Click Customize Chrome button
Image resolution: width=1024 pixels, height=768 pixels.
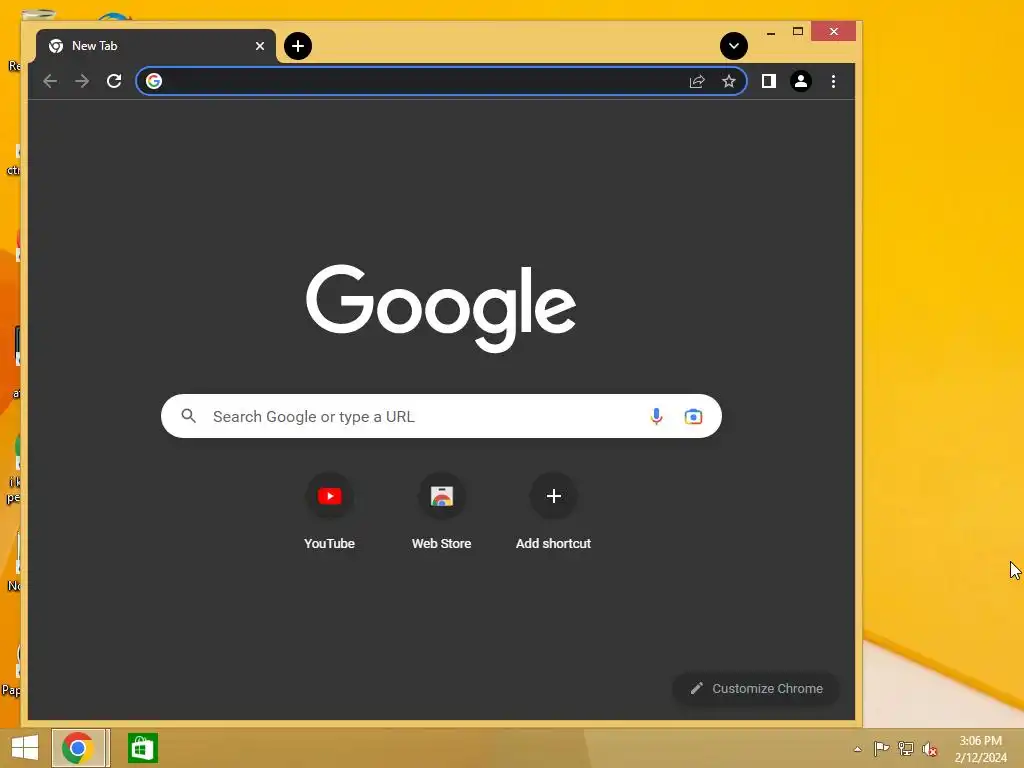tap(756, 688)
